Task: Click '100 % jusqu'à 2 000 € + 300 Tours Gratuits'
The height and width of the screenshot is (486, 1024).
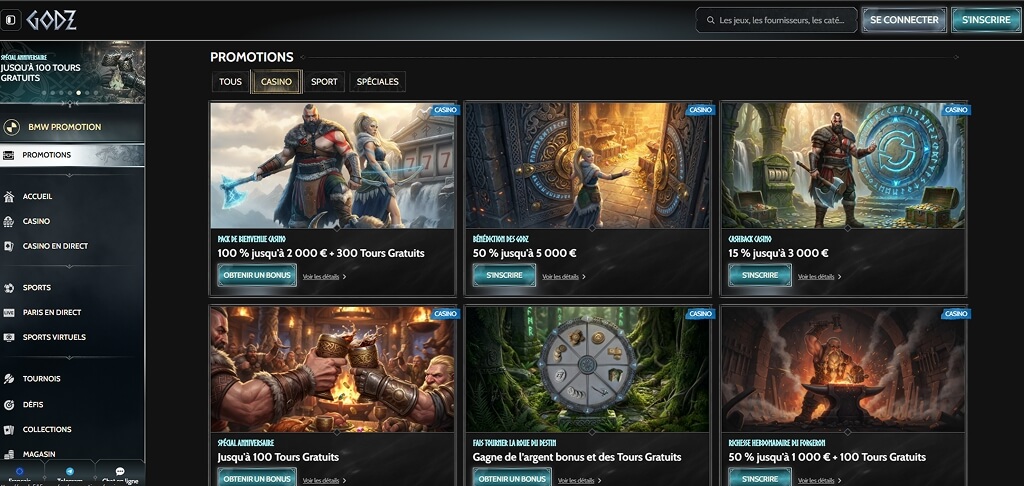Action: 321,253
